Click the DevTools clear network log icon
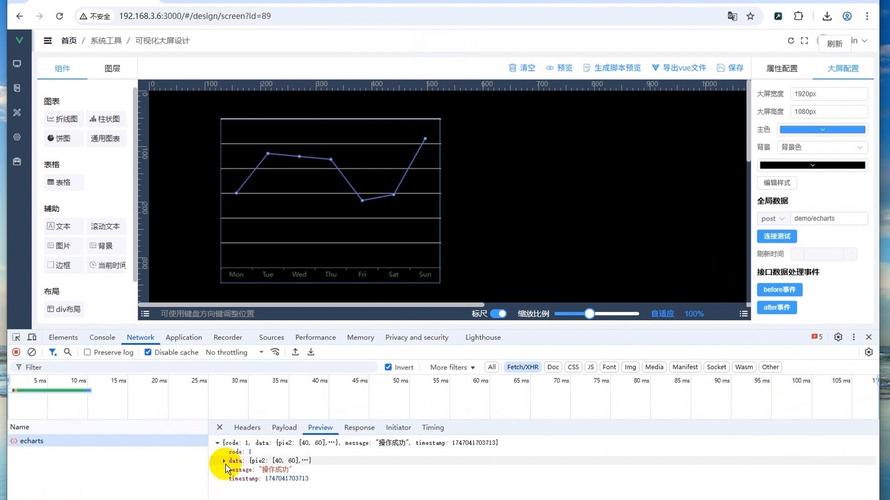Screen dimensions: 890x500 tap(32, 352)
